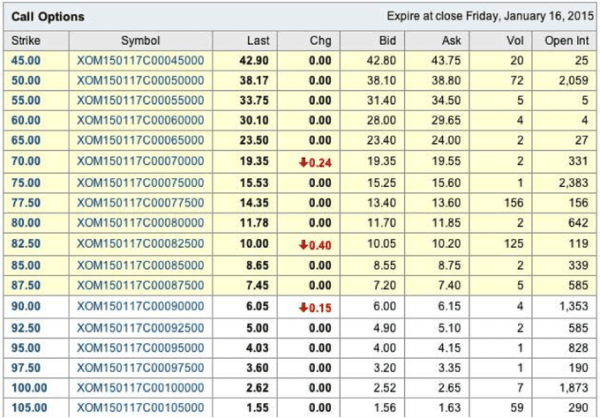Screen dimensions: 600x418
Task: Open the 45.00 strike price link
Action: tap(25, 60)
